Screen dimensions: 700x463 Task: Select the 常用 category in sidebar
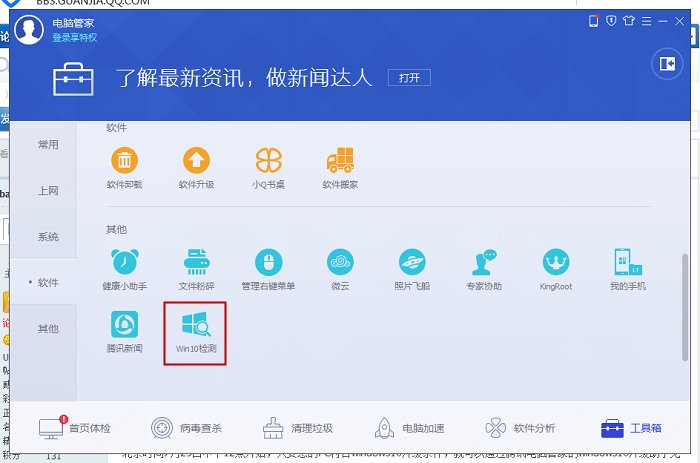tap(48, 144)
